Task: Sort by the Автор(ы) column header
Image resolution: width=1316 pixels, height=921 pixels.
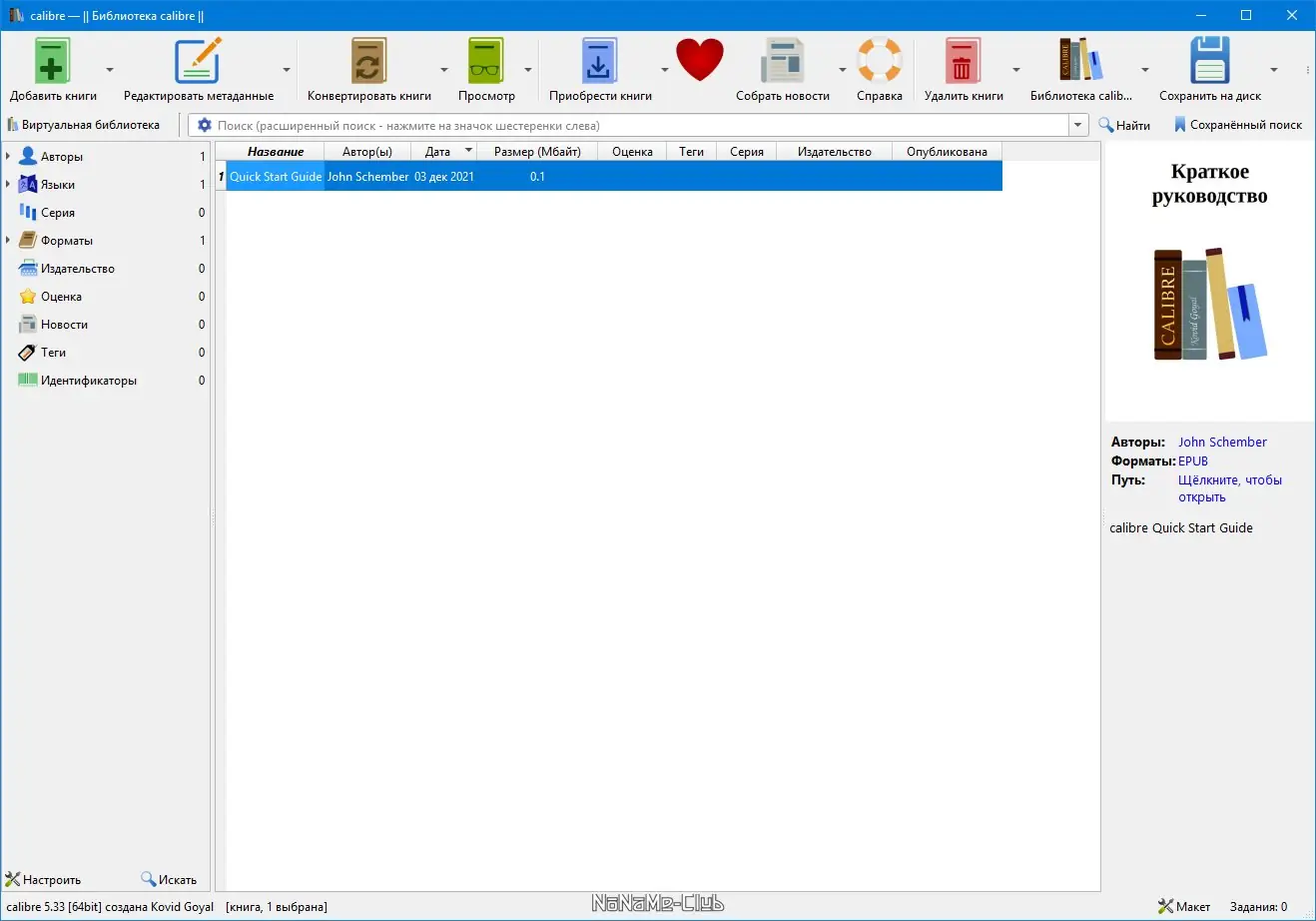Action: tap(367, 152)
